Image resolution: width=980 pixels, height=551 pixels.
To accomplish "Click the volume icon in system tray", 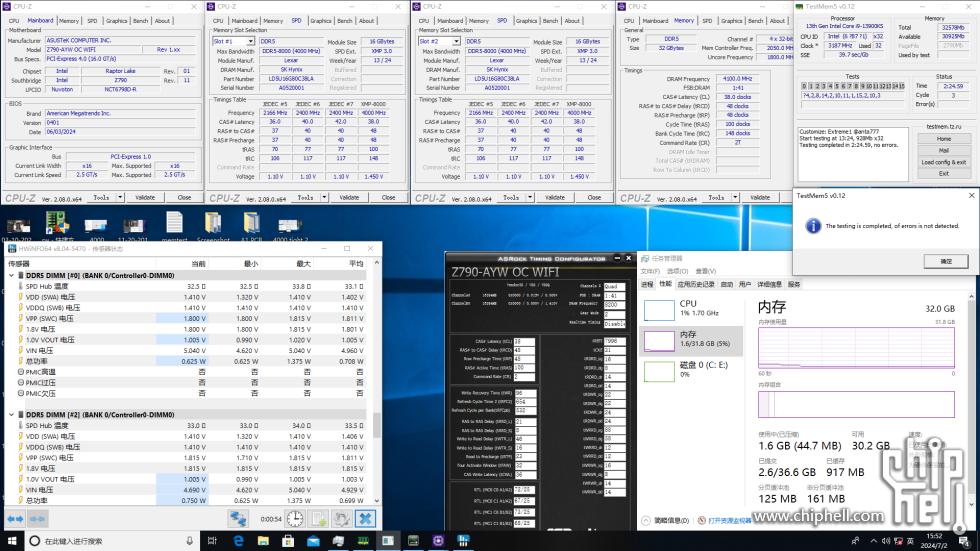I will tap(886, 541).
